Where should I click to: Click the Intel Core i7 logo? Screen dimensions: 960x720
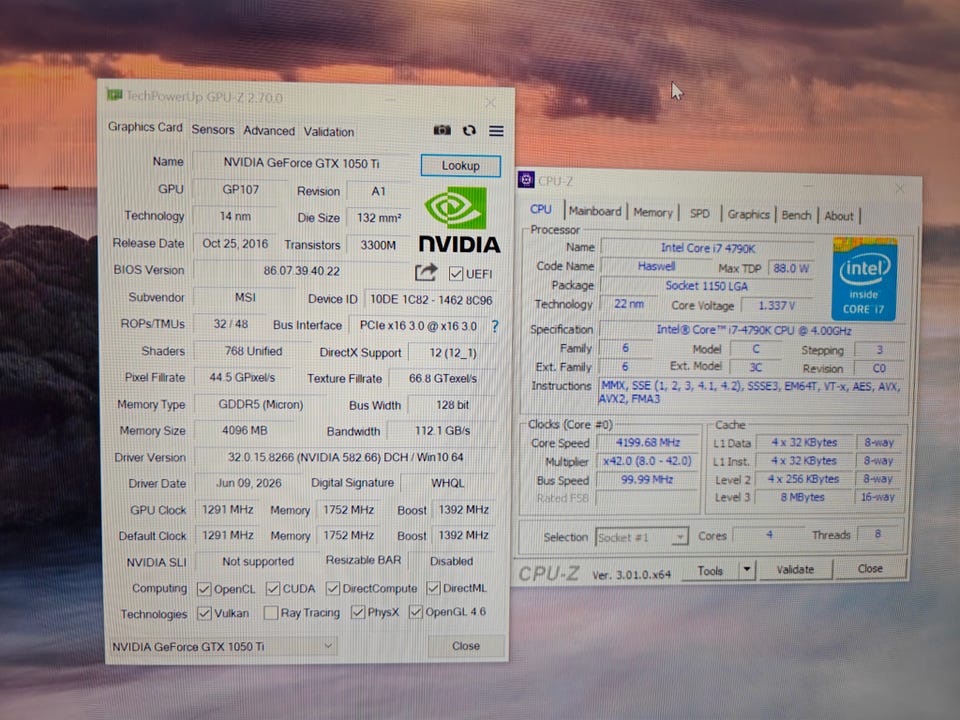click(x=864, y=279)
